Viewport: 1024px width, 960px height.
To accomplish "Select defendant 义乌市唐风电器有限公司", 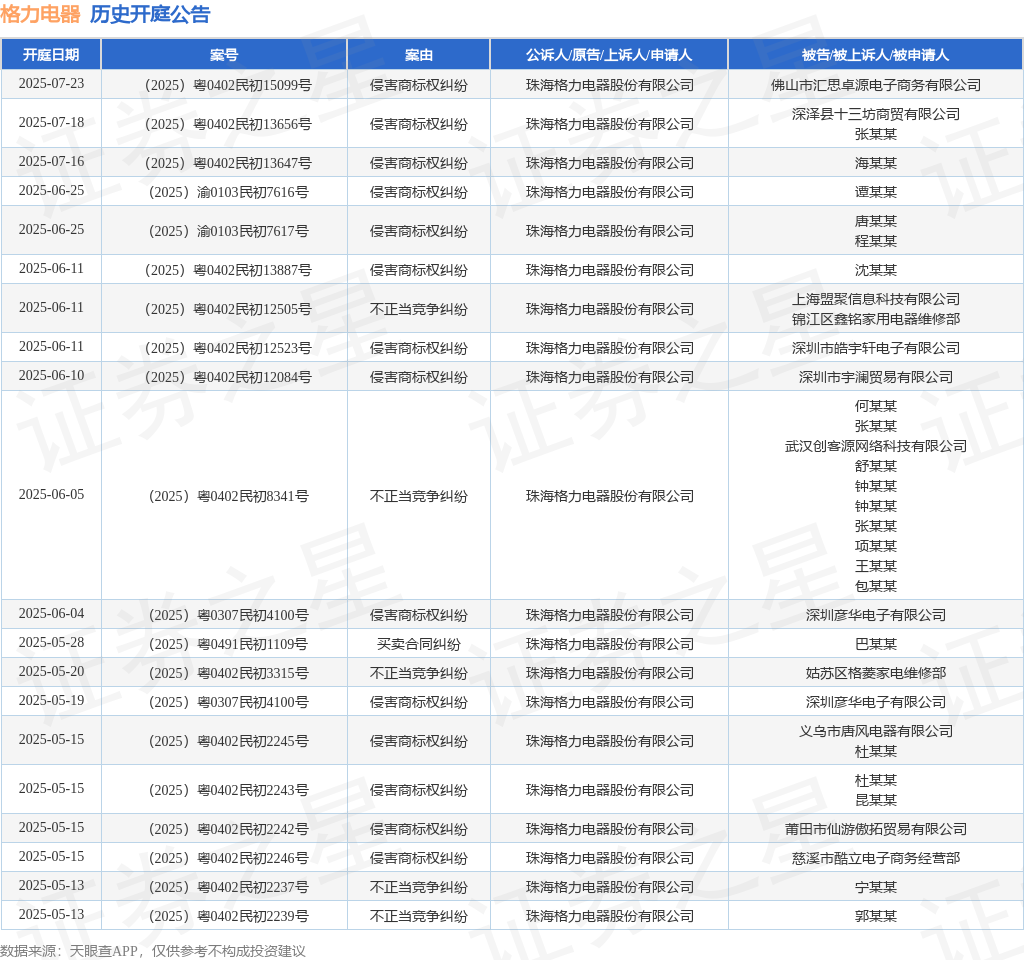I will [x=876, y=731].
